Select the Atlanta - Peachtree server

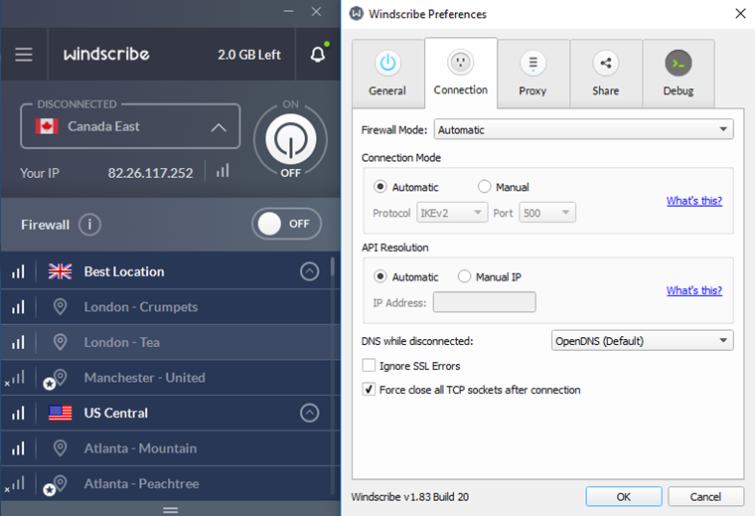tap(166, 484)
